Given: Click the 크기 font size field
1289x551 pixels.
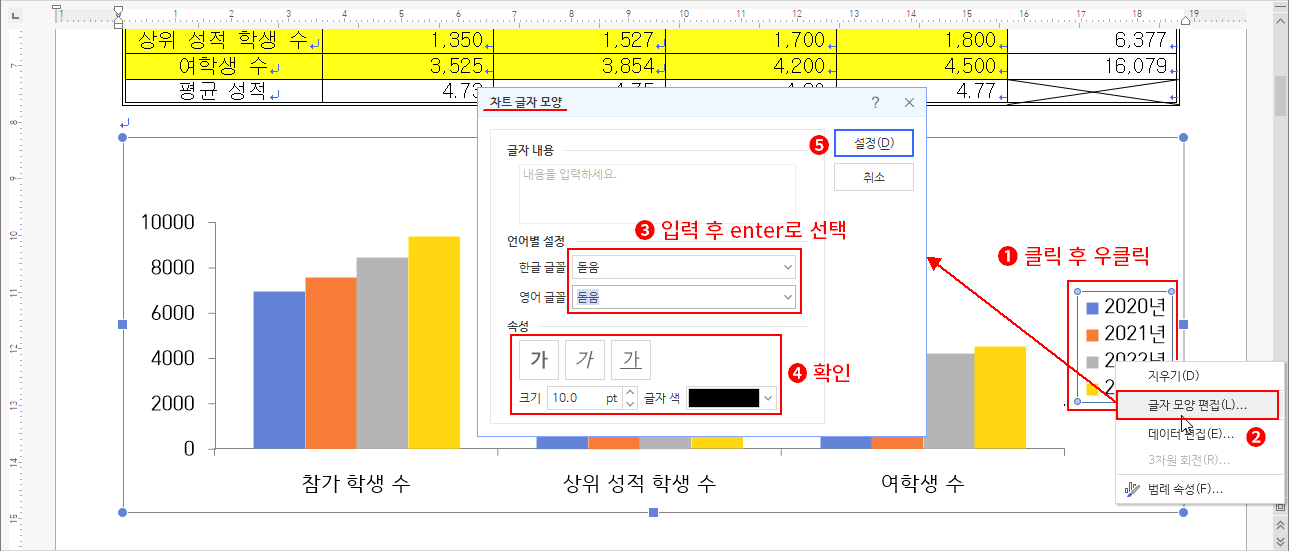Looking at the screenshot, I should (584, 398).
